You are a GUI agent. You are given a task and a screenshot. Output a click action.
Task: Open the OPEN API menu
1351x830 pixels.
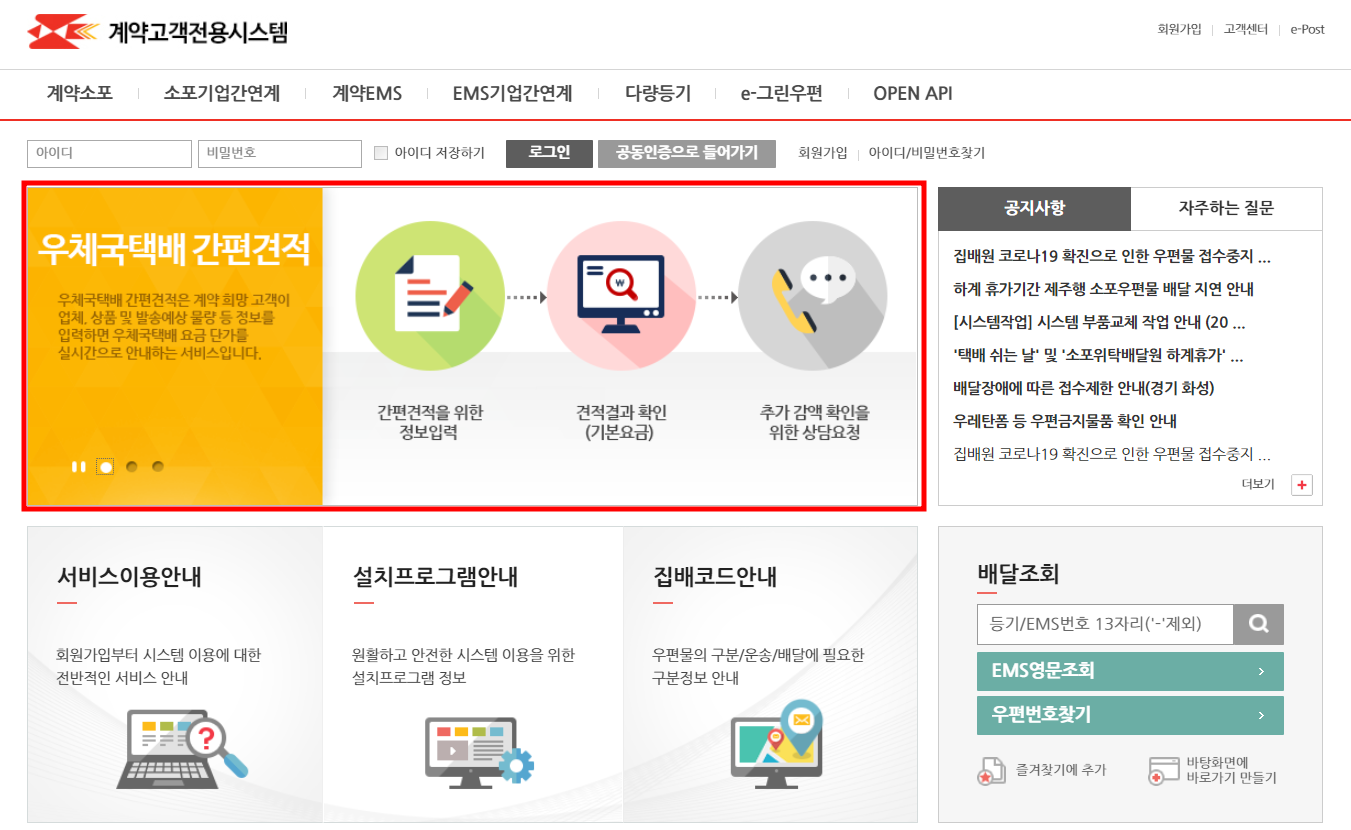(x=912, y=93)
